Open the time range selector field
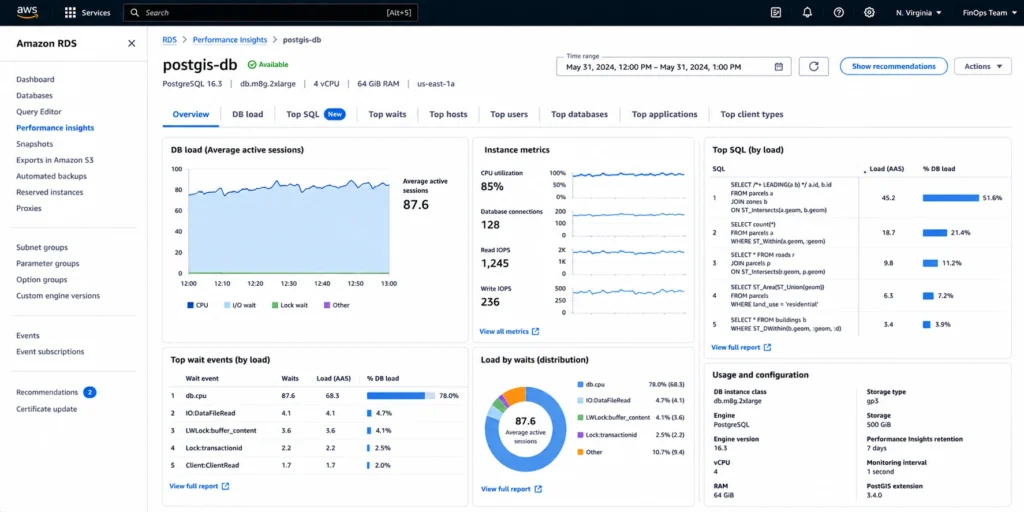The width and height of the screenshot is (1024, 512). (x=673, y=67)
